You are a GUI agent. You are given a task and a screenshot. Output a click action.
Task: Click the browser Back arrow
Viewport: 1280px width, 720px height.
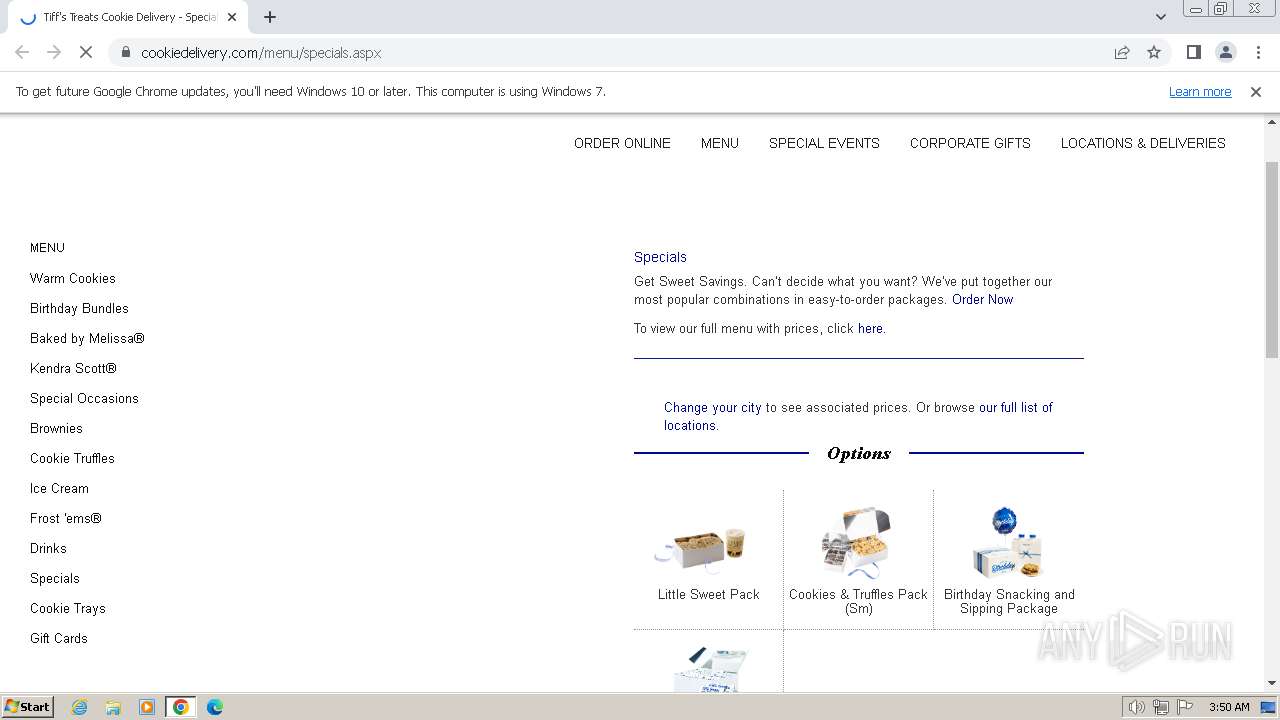coord(22,53)
